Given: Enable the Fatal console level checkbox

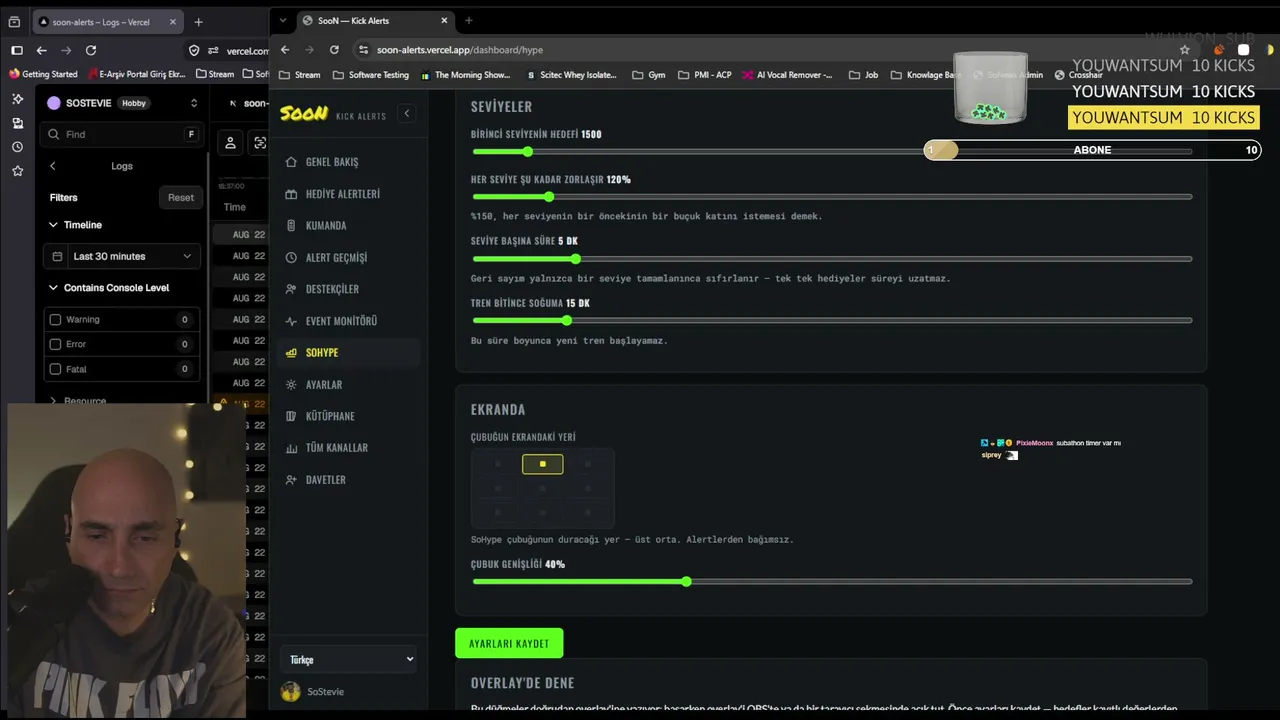Looking at the screenshot, I should [x=55, y=369].
